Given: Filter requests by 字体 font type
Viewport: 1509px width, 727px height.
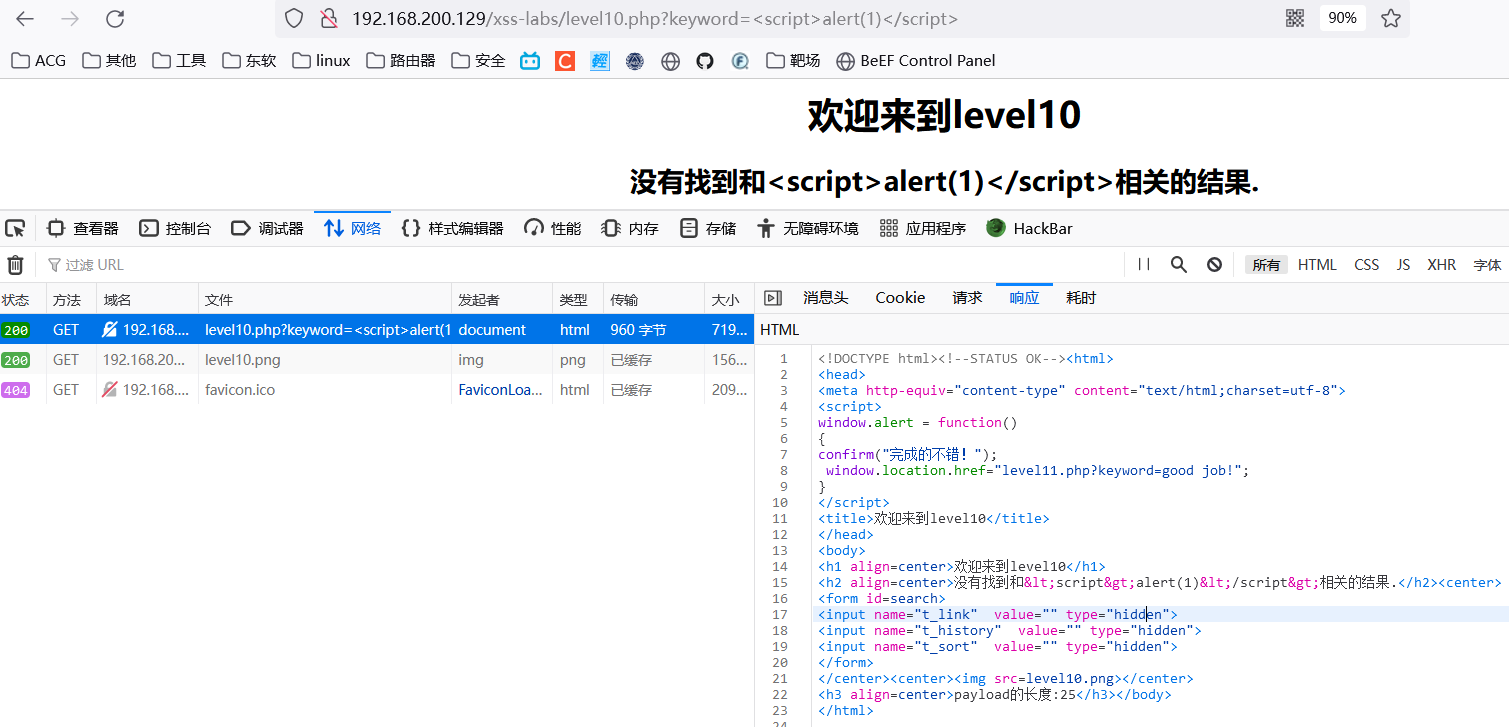Looking at the screenshot, I should click(1487, 265).
